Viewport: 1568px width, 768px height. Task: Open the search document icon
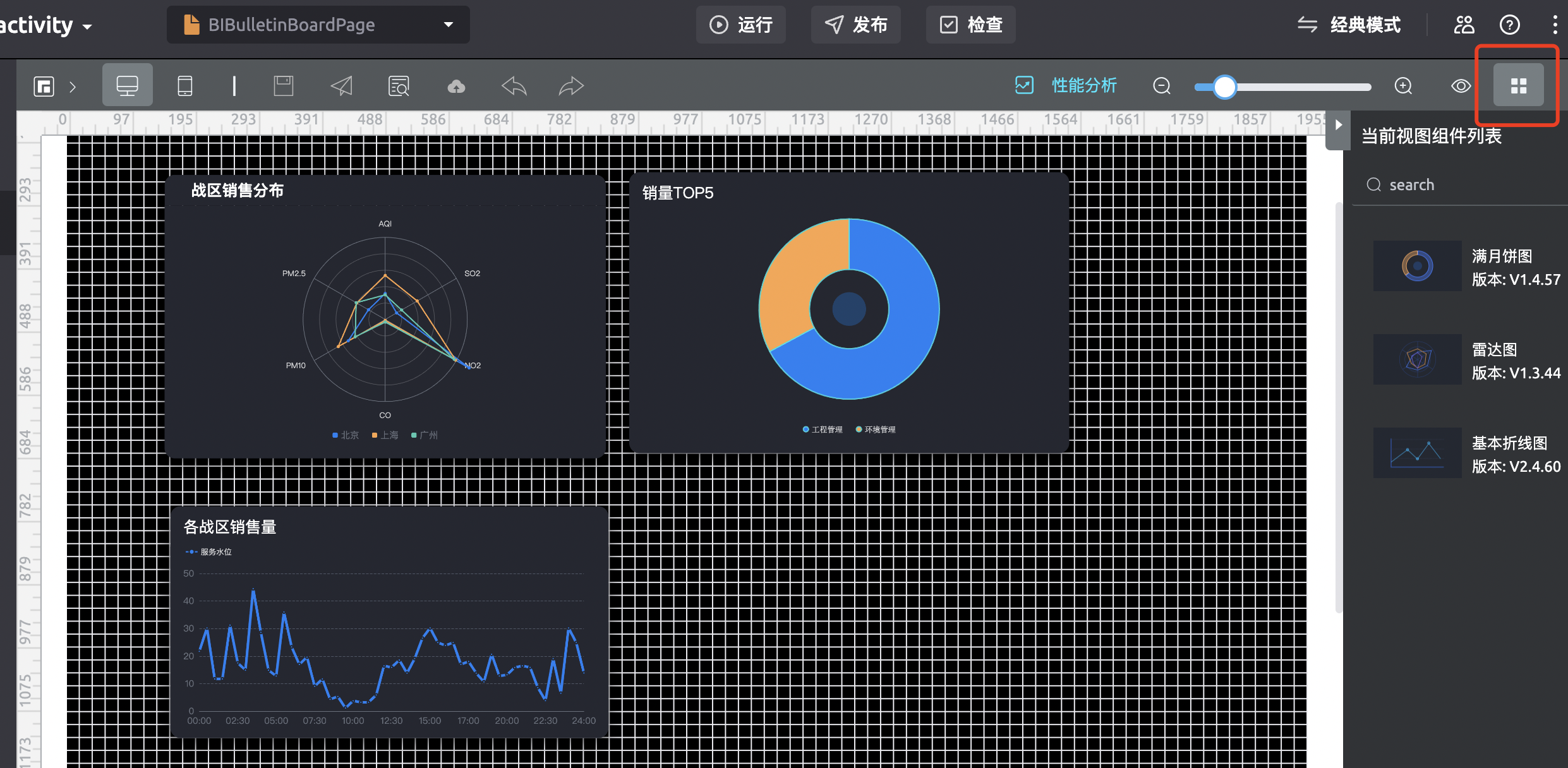[399, 85]
